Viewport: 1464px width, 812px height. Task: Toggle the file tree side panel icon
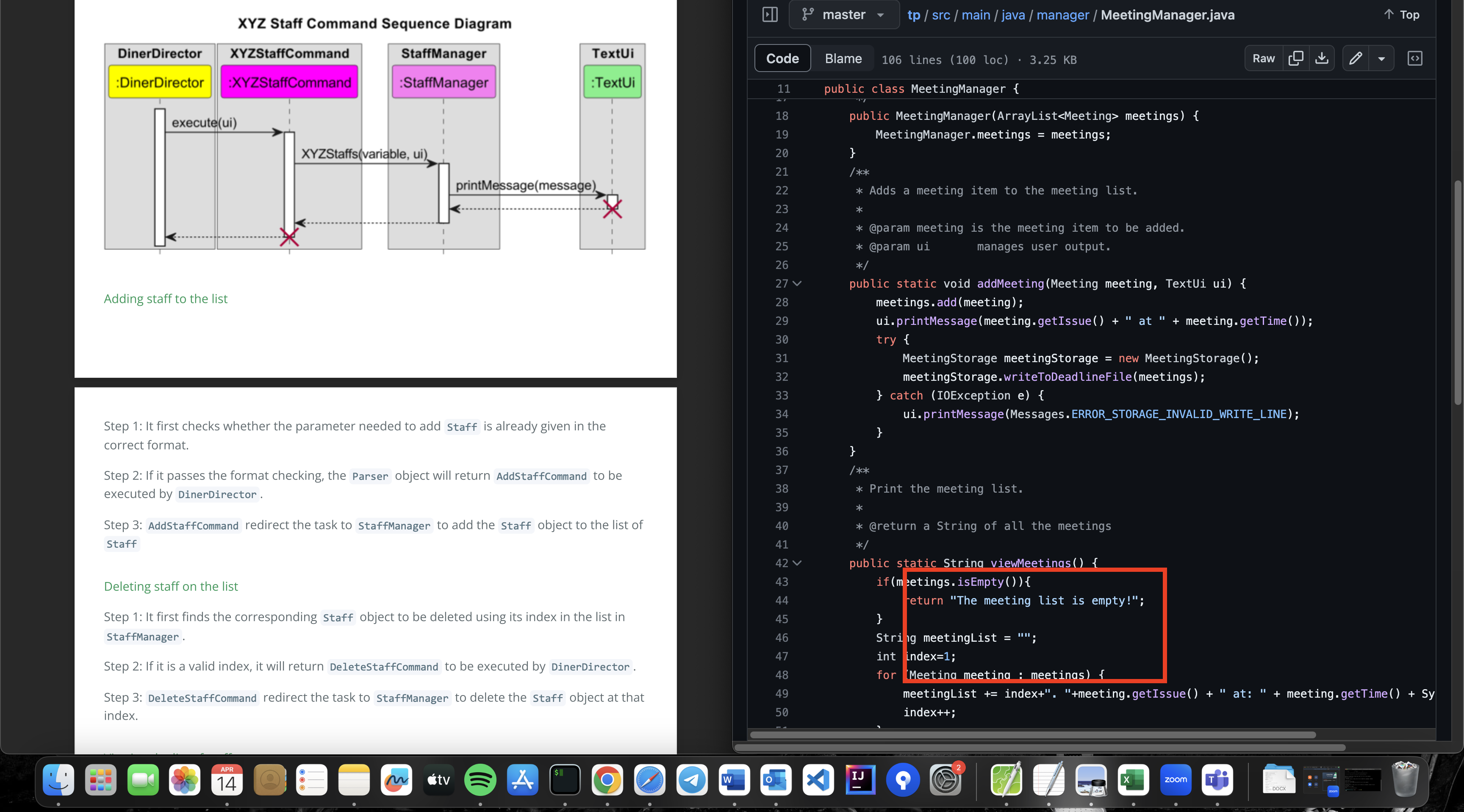[x=770, y=14]
